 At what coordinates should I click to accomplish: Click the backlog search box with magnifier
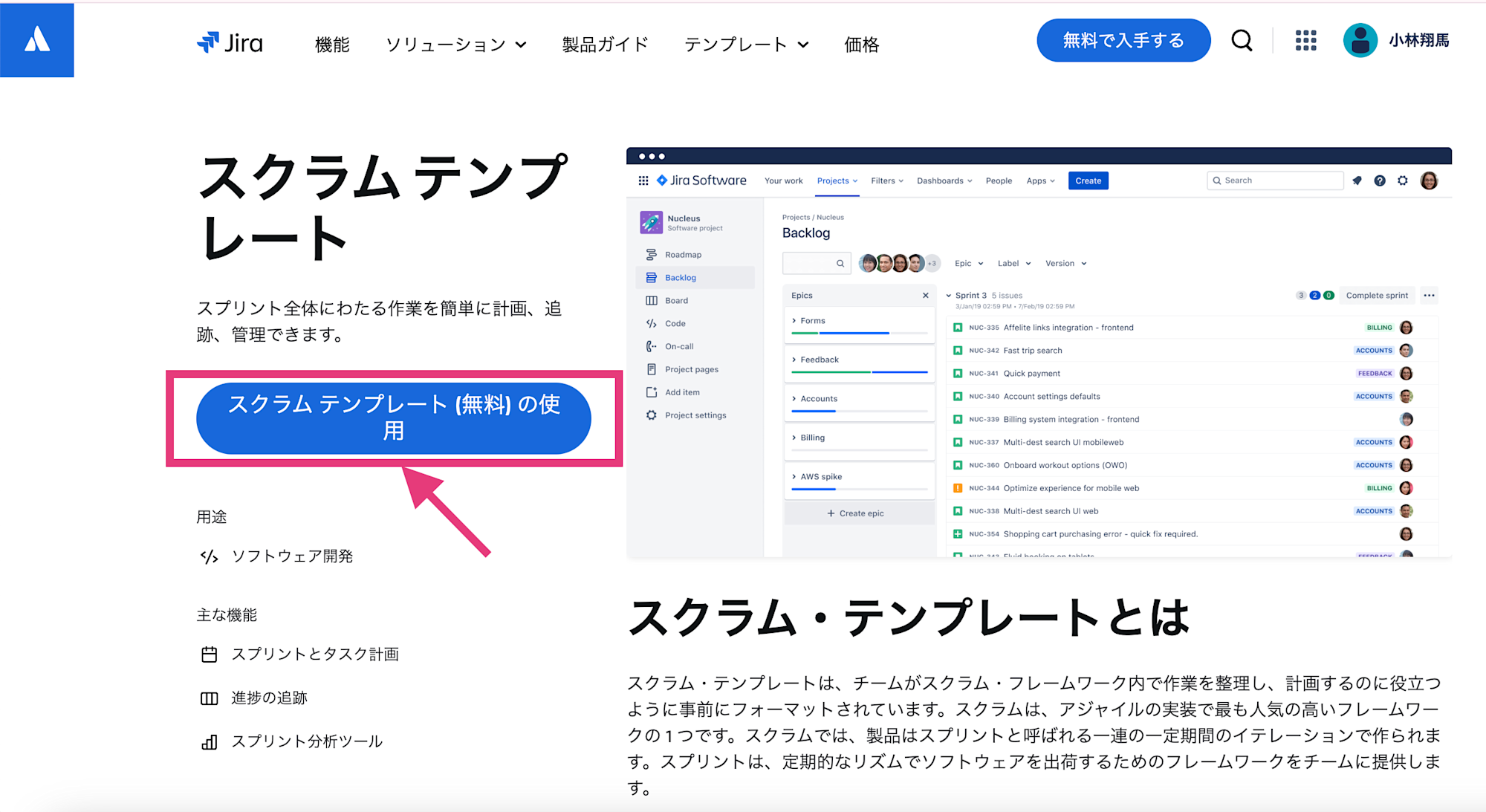pyautogui.click(x=817, y=263)
